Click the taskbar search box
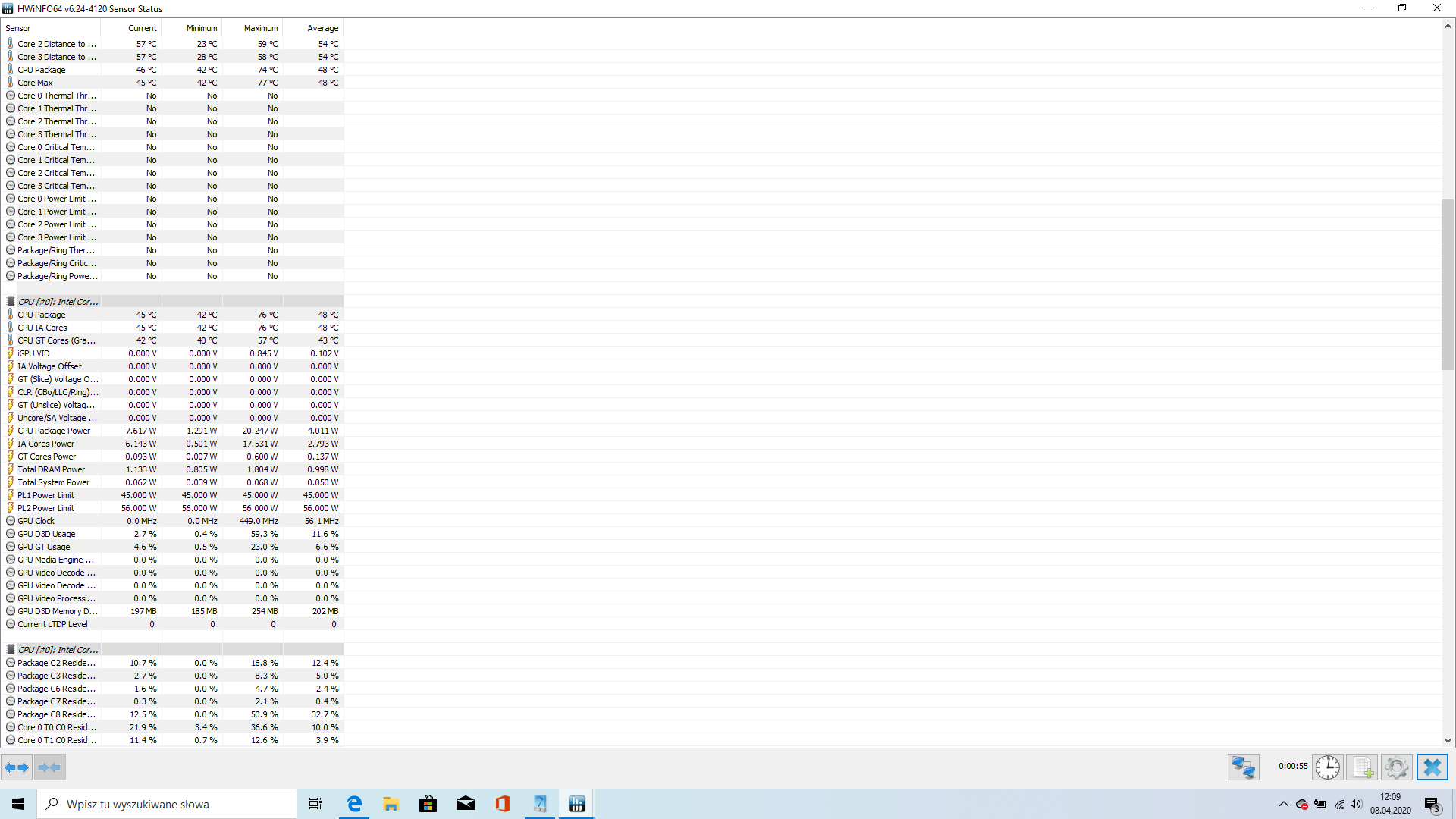This screenshot has width=1456, height=819. (167, 804)
